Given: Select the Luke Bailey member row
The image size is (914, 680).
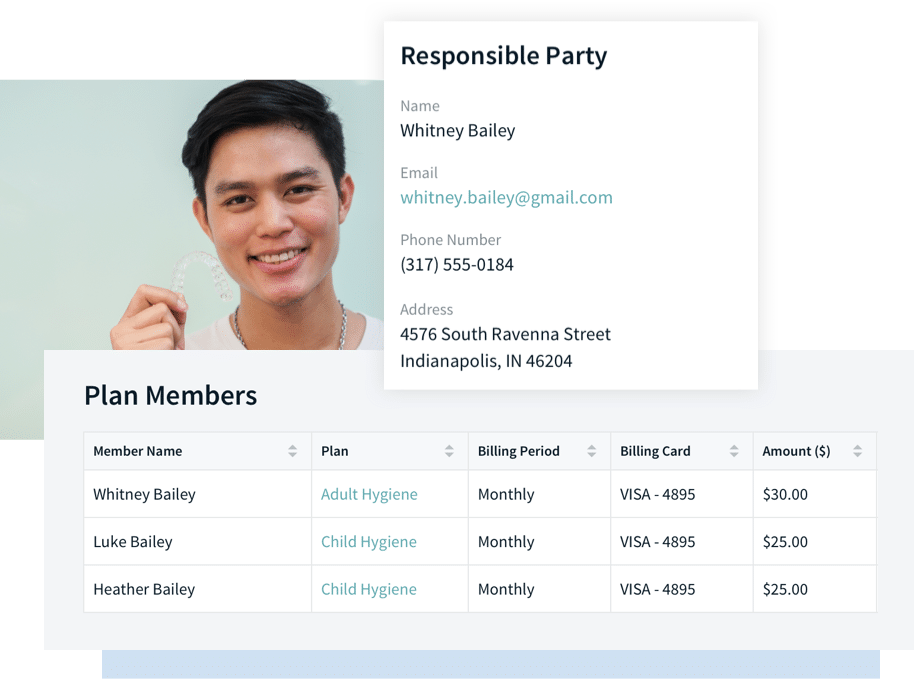Looking at the screenshot, I should pos(480,542).
